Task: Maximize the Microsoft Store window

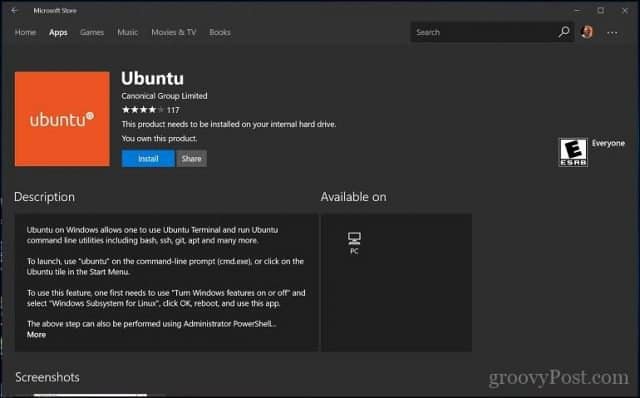Action: pyautogui.click(x=600, y=11)
